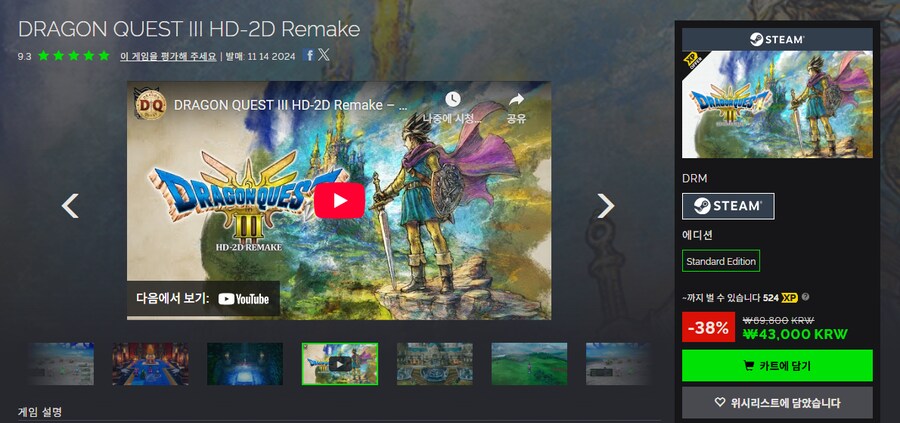900x423 pixels.
Task: Click the green star rating row
Action: pos(73,56)
